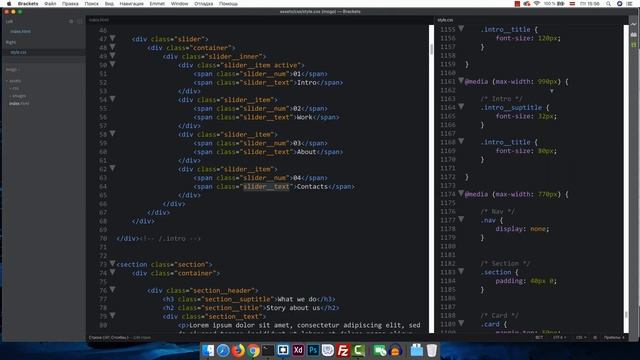Collapse code fold at HTML line 54
The height and width of the screenshot is (360, 640).
[x=112, y=99]
